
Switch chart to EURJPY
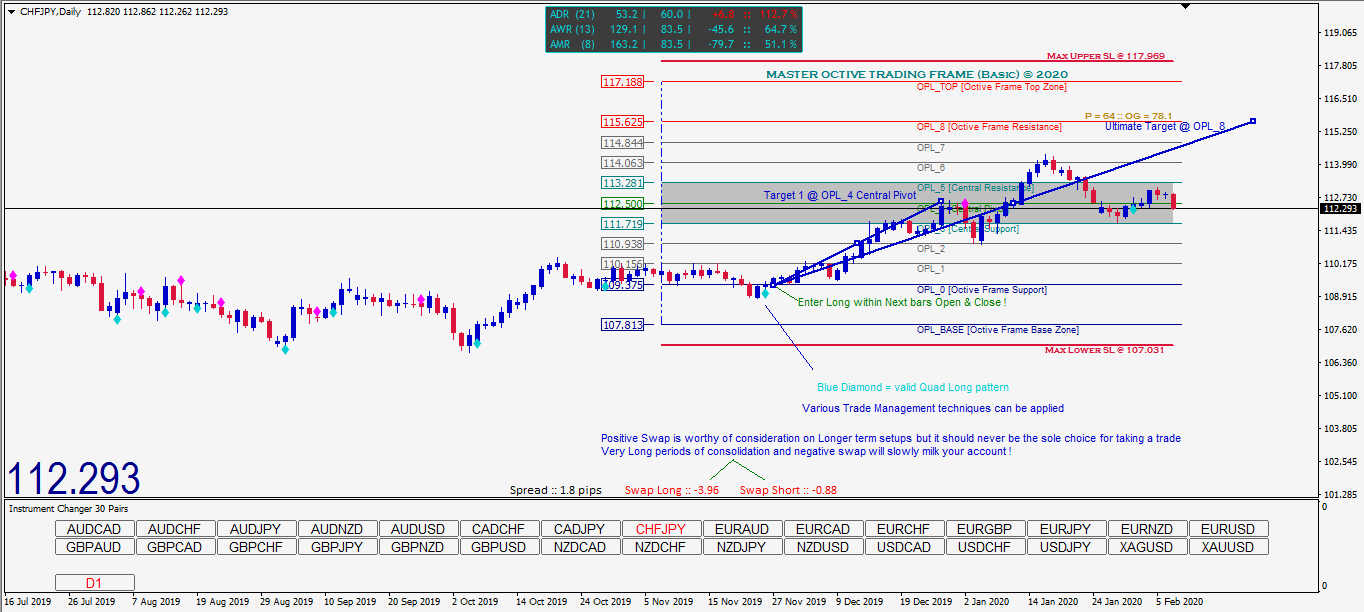coord(1066,529)
